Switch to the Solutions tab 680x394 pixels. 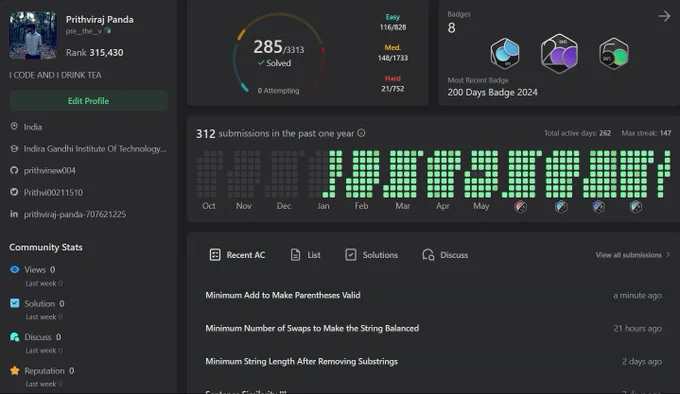[371, 255]
